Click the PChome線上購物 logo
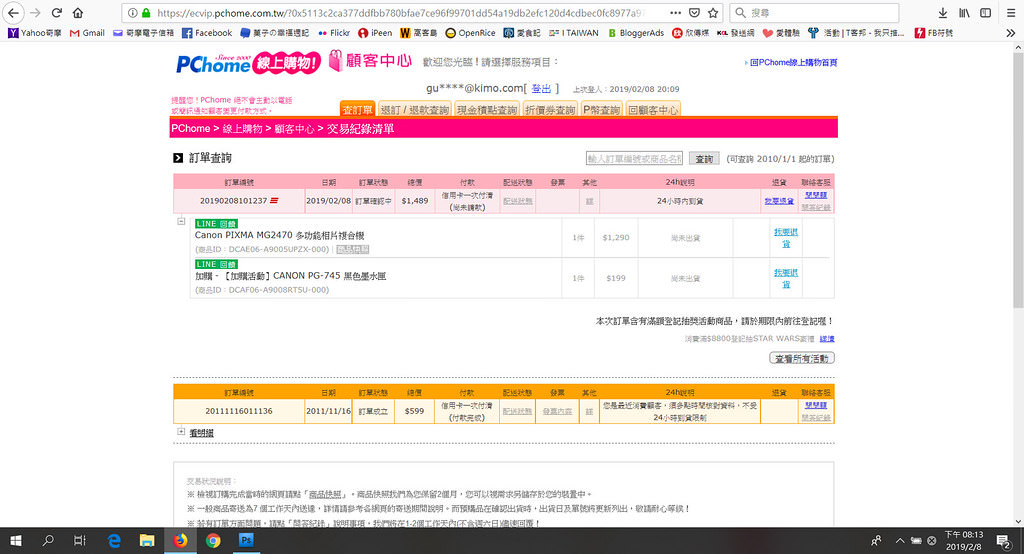Image resolution: width=1024 pixels, height=554 pixels. 248,63
